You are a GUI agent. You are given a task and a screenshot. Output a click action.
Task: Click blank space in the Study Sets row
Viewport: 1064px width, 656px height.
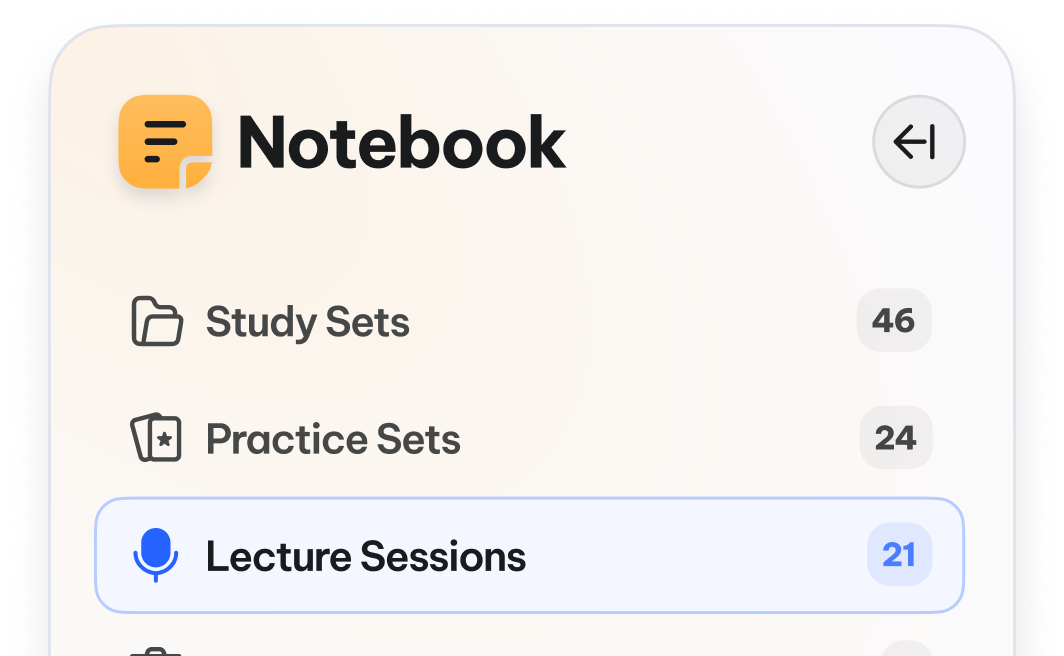631,321
